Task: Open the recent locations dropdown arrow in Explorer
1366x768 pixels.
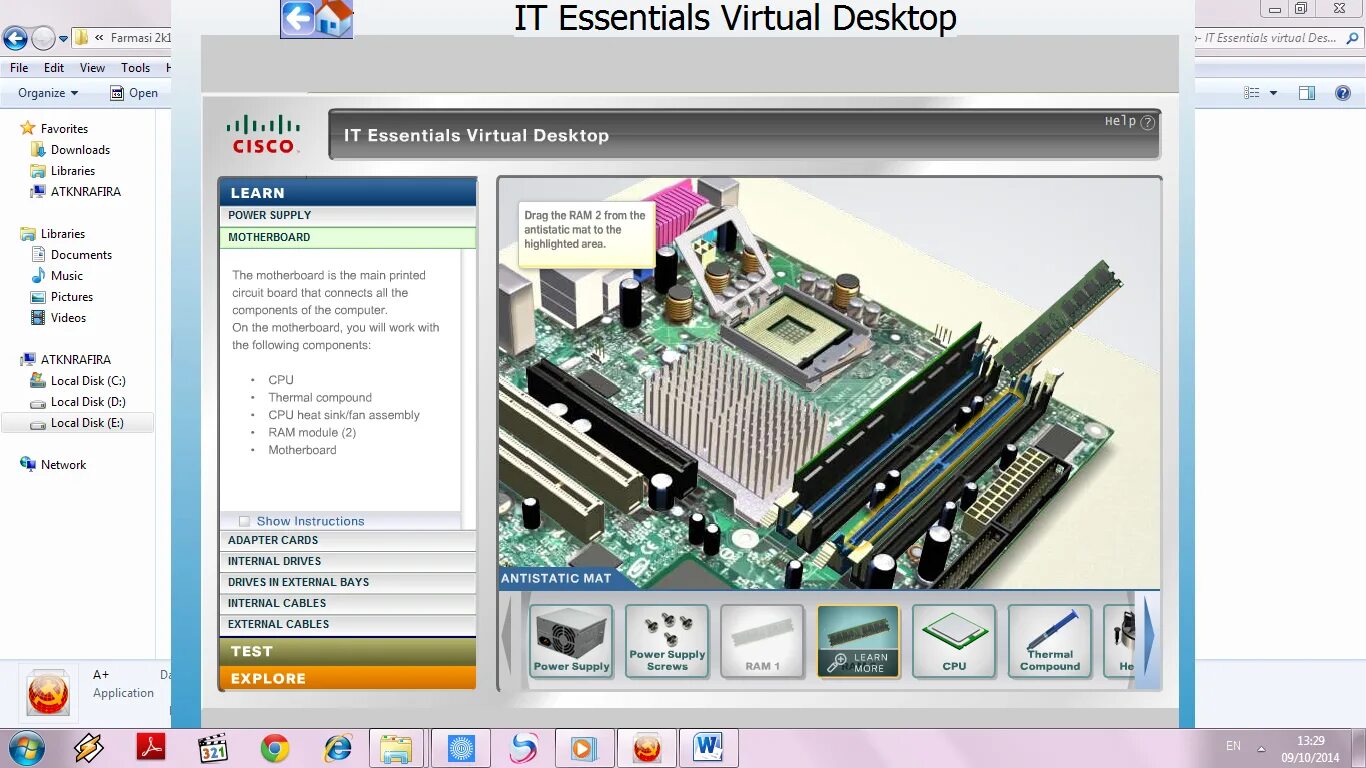Action: (x=64, y=39)
